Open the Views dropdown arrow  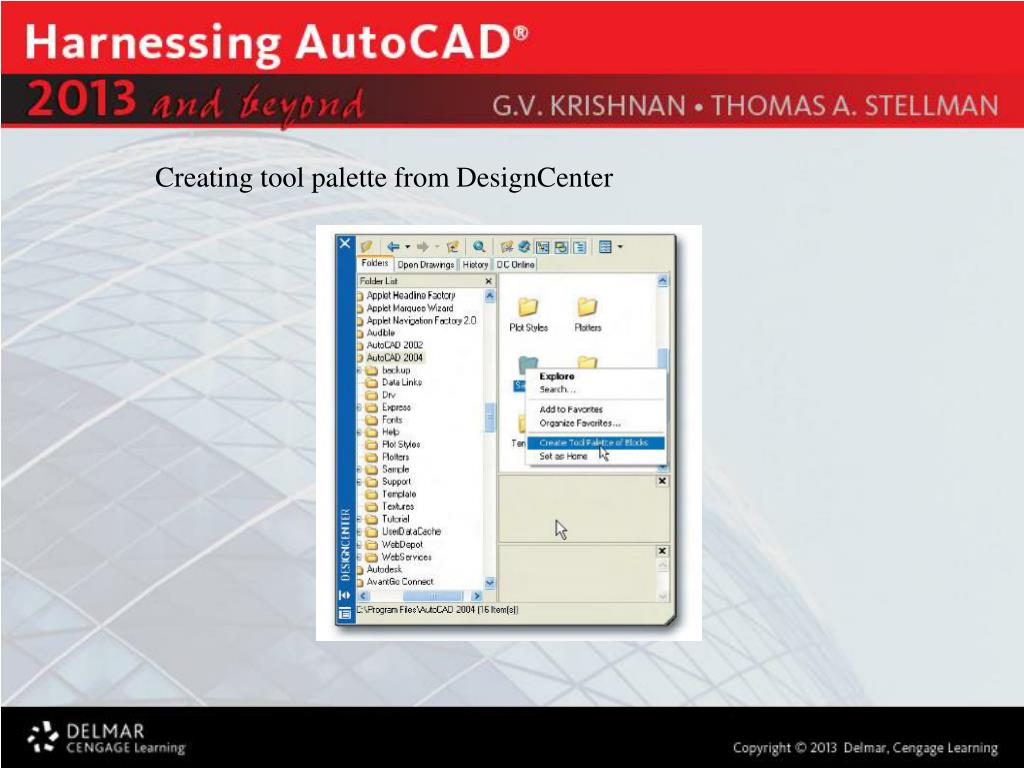(x=620, y=247)
